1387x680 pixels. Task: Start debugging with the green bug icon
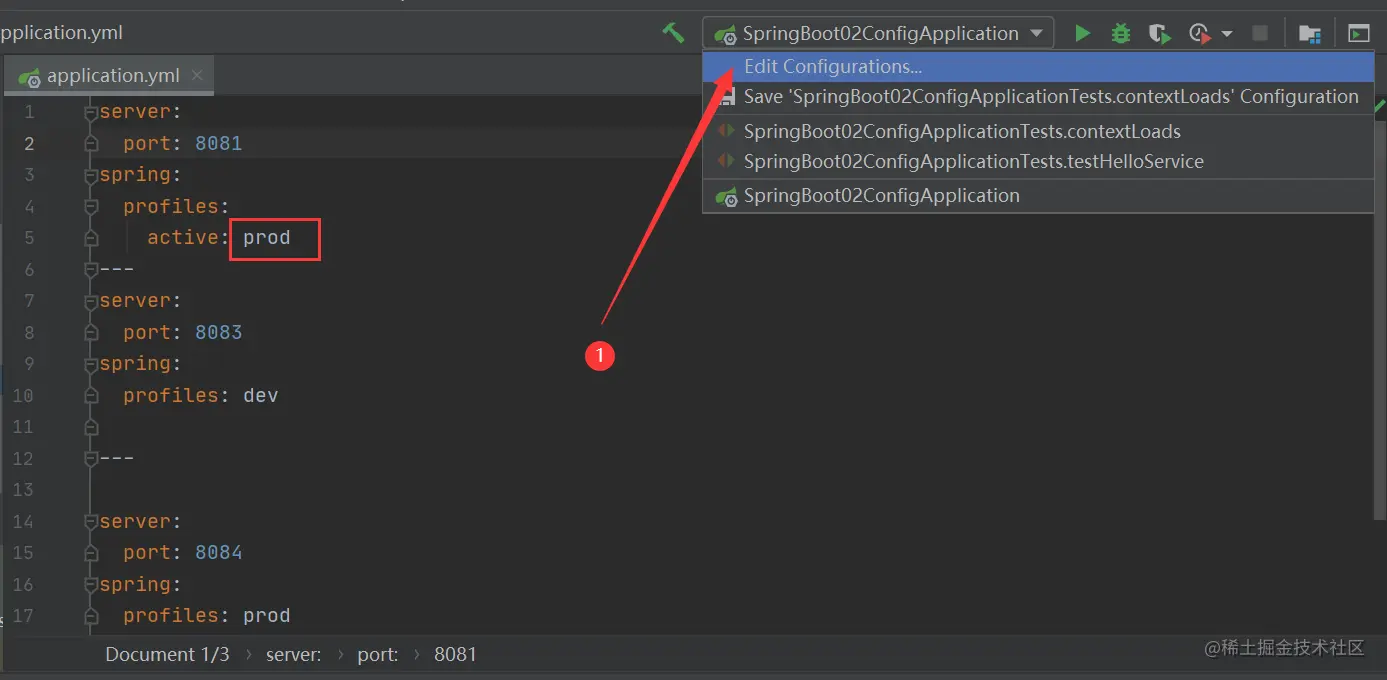(1121, 33)
